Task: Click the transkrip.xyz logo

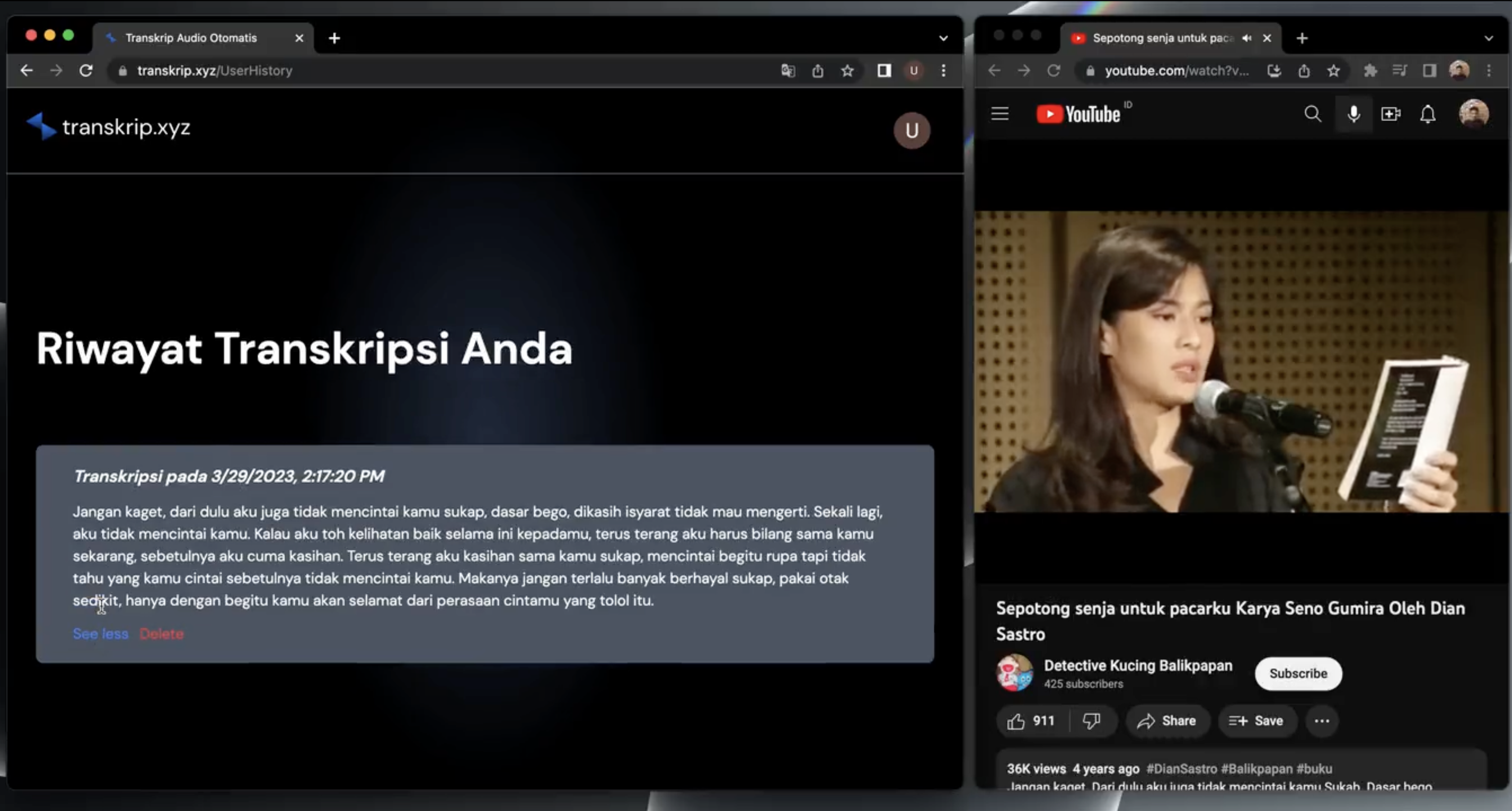Action: [108, 127]
